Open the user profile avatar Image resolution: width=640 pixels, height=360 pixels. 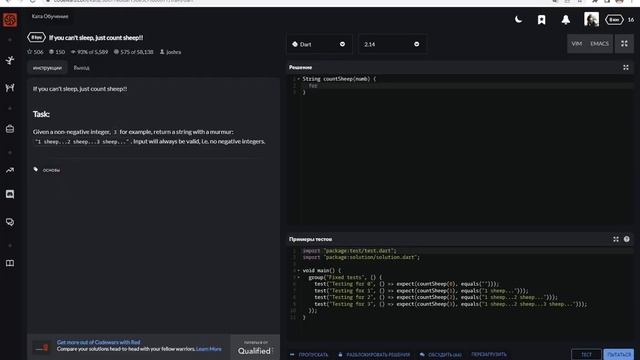(591, 19)
